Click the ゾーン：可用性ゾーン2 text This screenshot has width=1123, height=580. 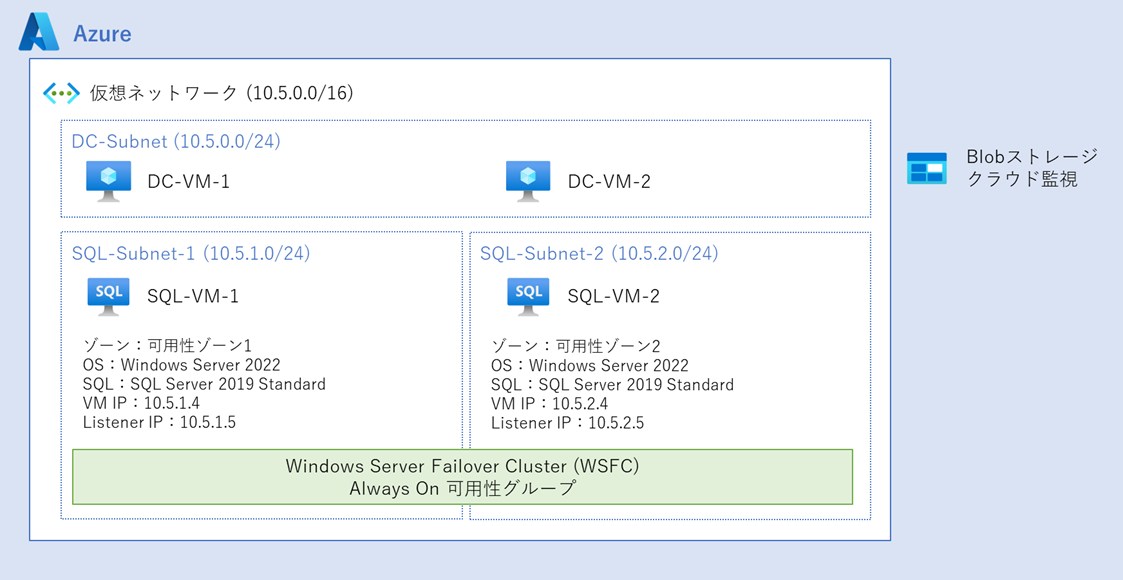576,347
